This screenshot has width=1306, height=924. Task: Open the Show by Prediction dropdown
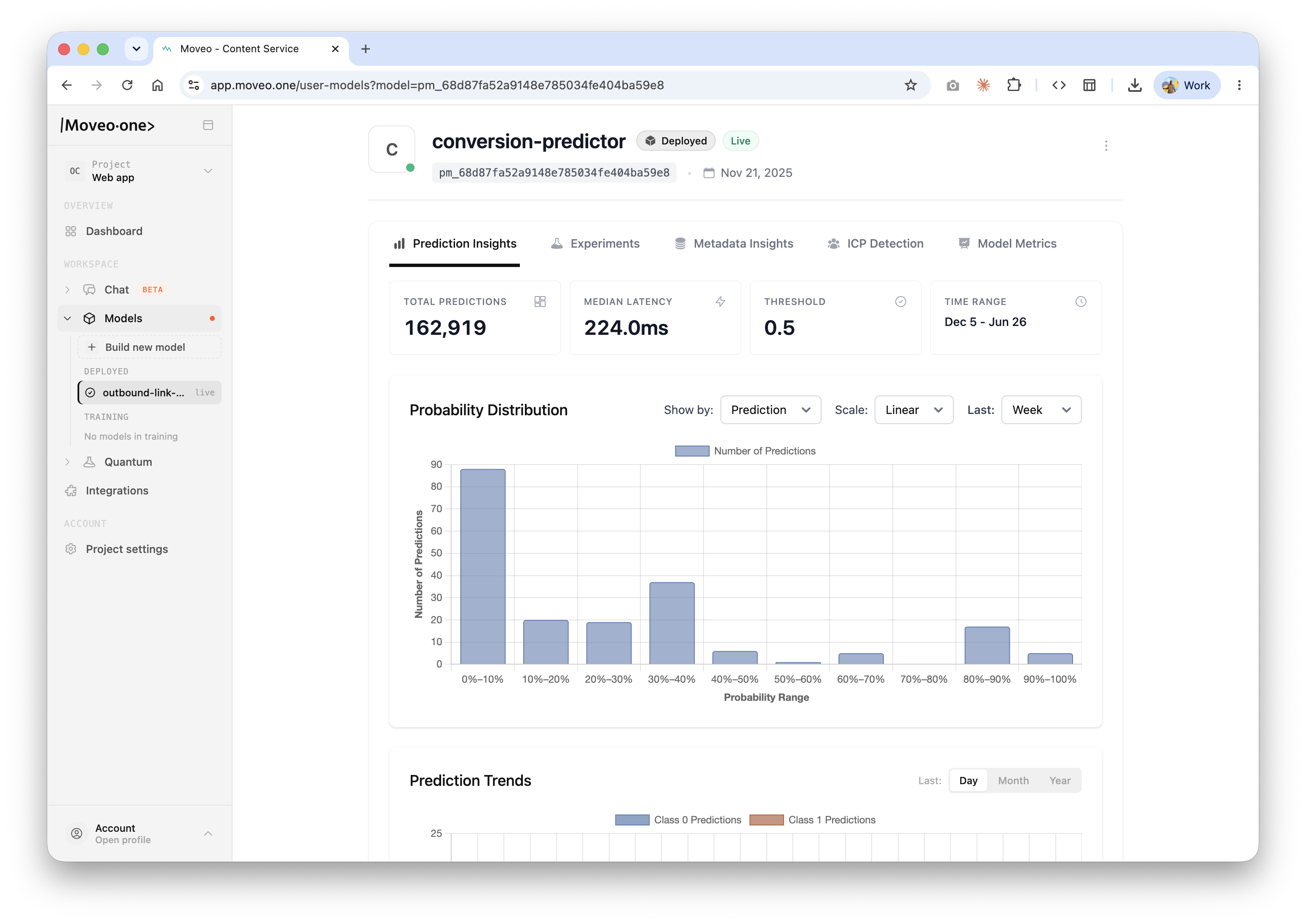[x=771, y=410]
